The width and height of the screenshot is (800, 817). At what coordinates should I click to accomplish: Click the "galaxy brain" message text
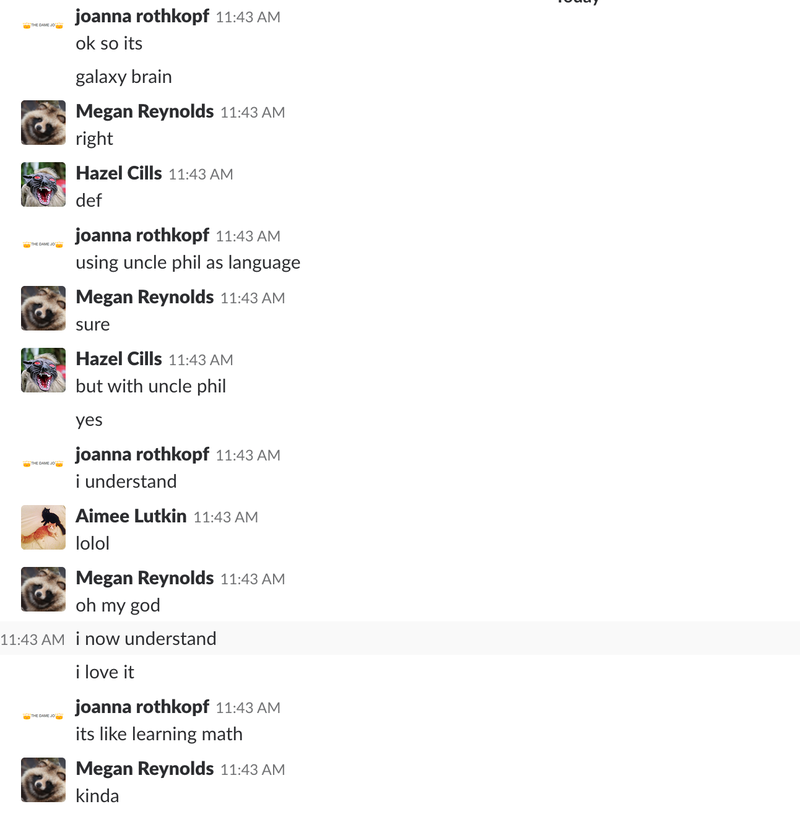(x=124, y=77)
